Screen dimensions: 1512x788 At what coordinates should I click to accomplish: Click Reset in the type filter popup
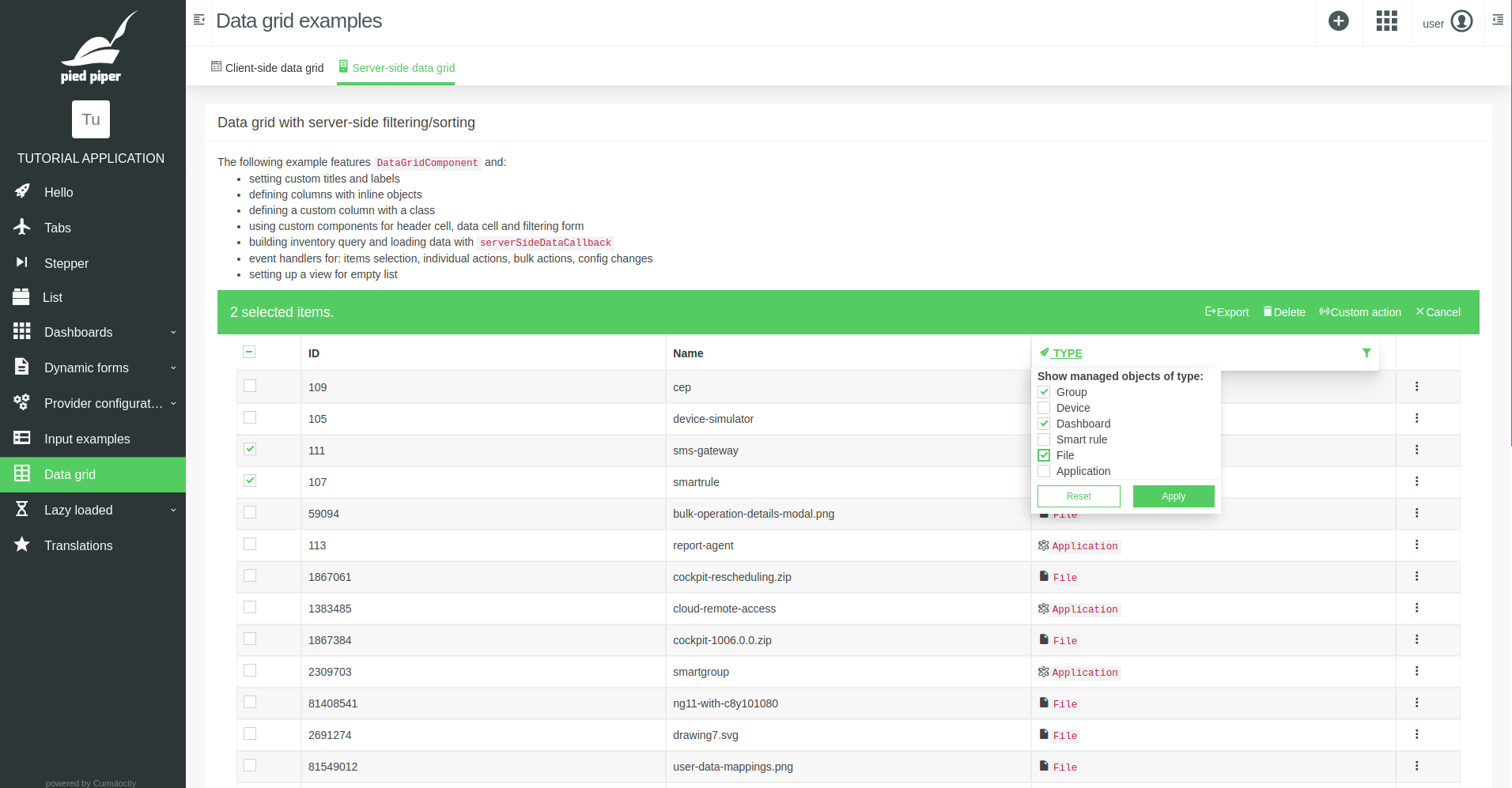click(1079, 496)
